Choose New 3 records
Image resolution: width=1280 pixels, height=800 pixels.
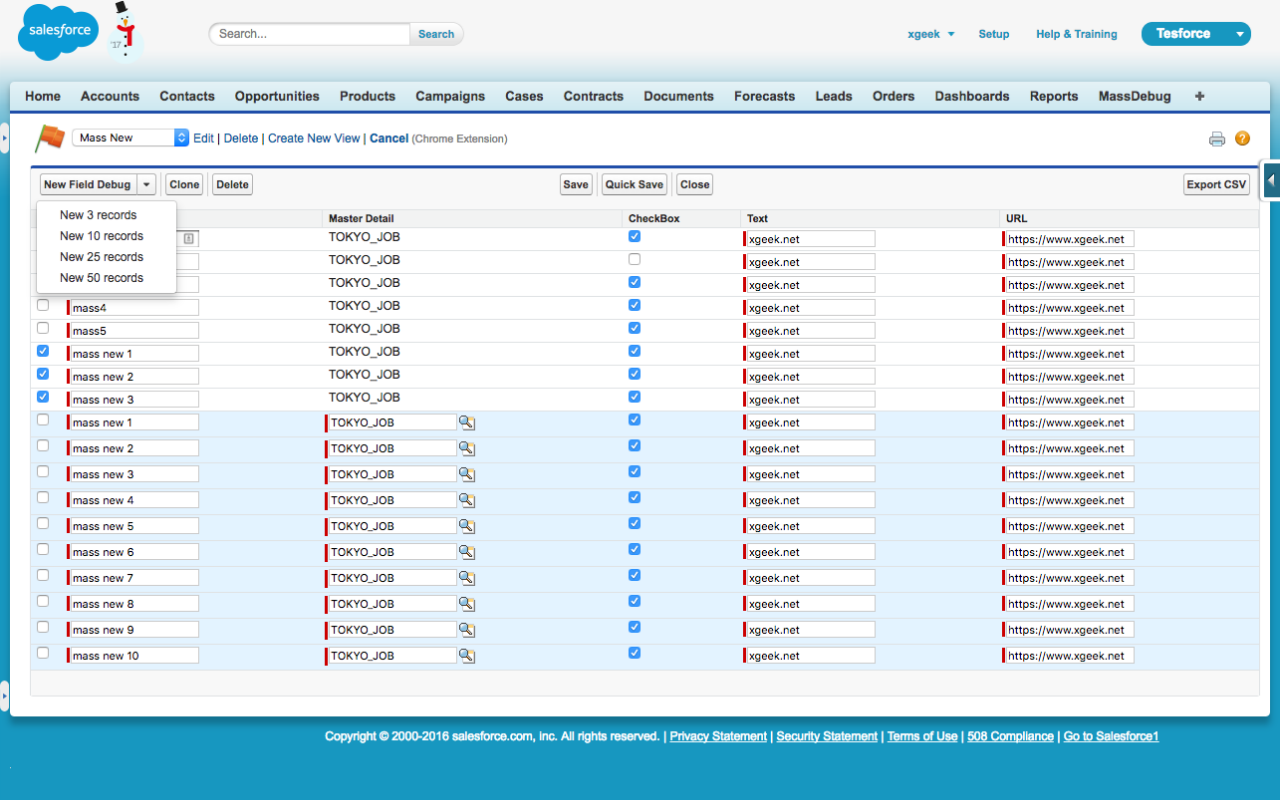click(x=98, y=215)
